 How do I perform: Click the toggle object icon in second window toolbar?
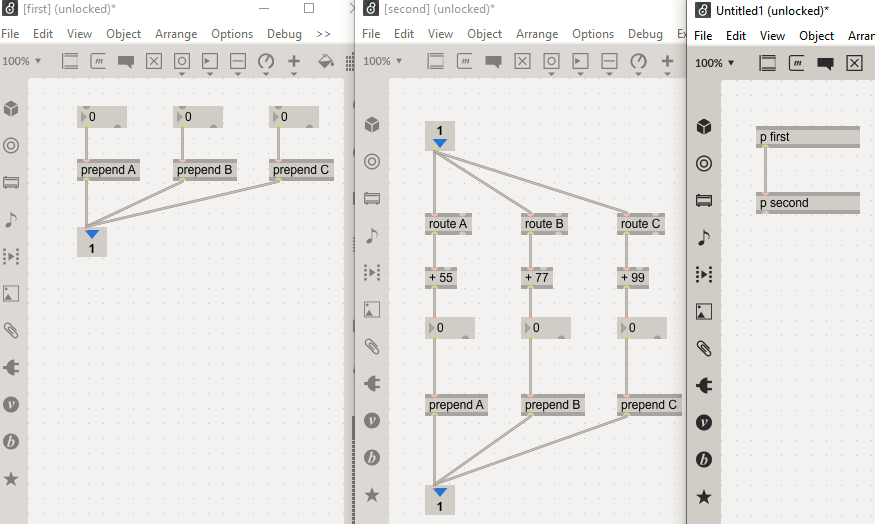tap(522, 61)
